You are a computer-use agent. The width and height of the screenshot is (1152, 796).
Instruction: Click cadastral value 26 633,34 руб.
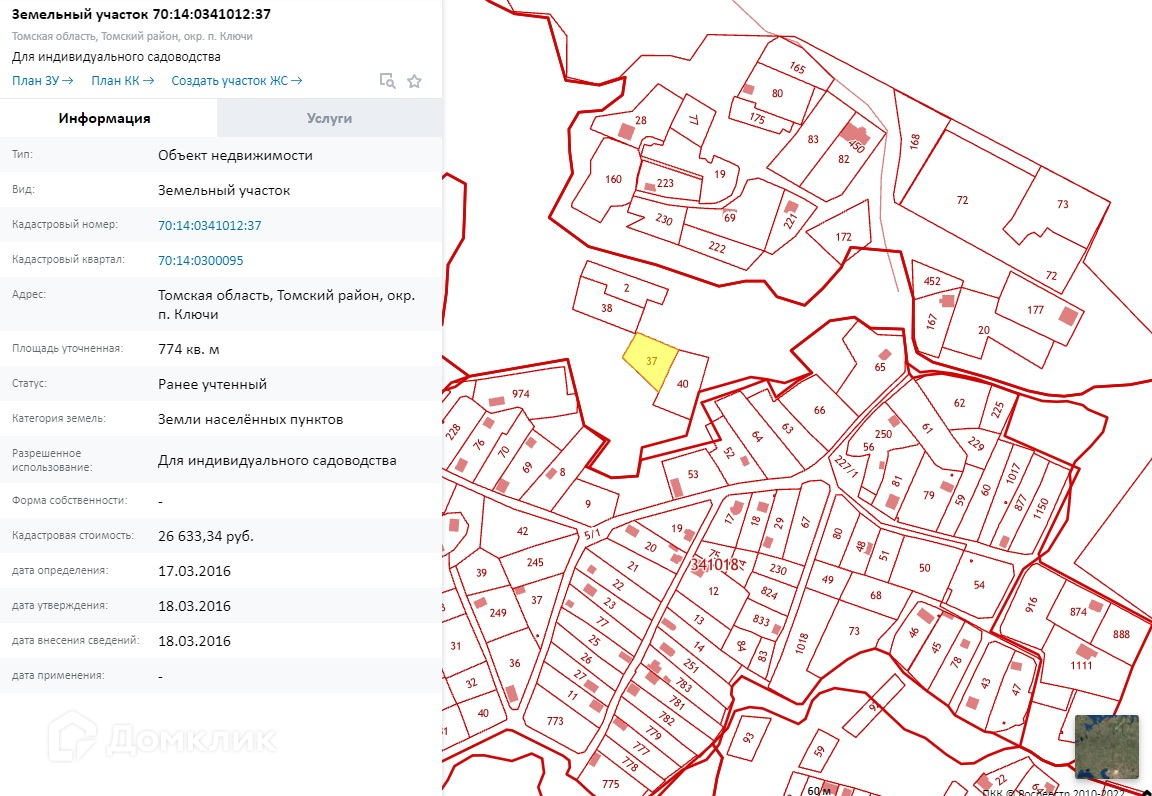206,536
